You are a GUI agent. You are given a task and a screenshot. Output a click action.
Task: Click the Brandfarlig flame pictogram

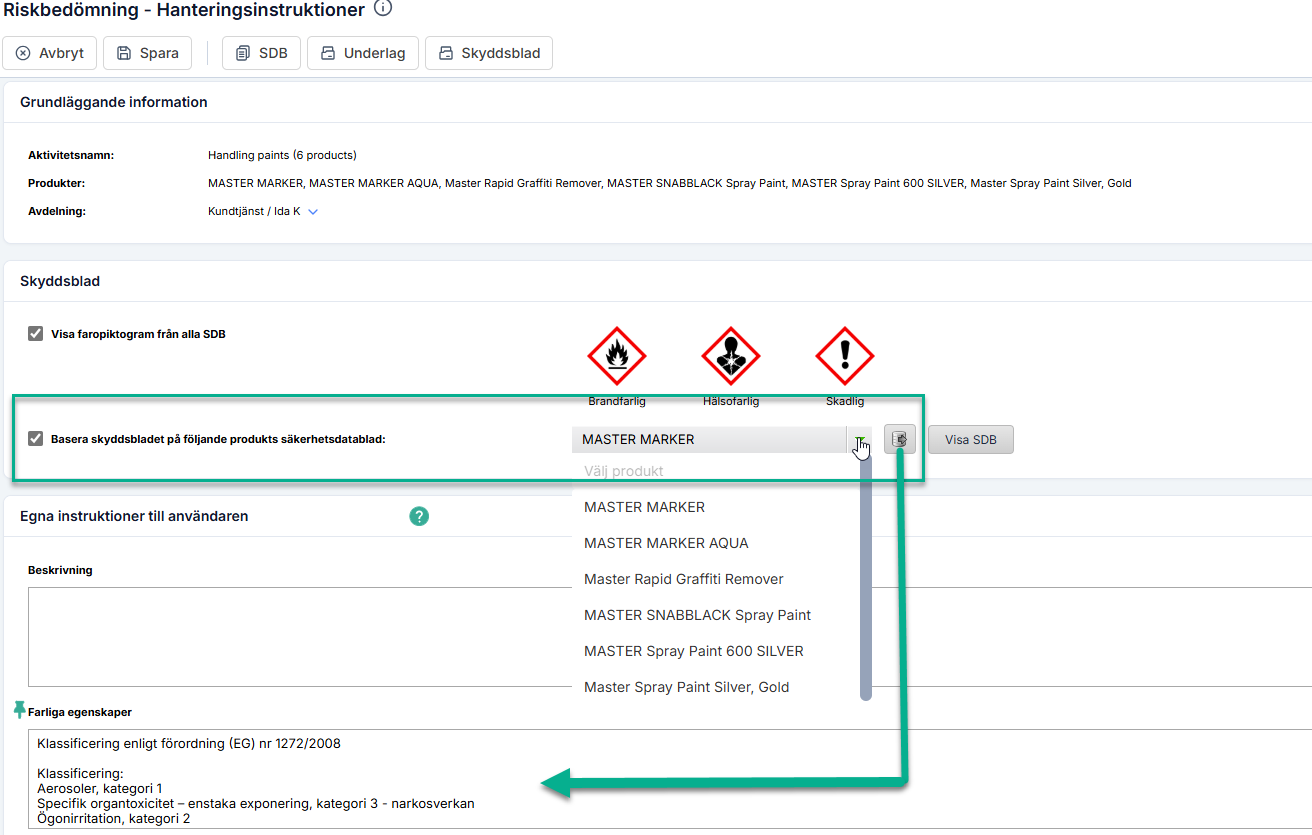617,356
